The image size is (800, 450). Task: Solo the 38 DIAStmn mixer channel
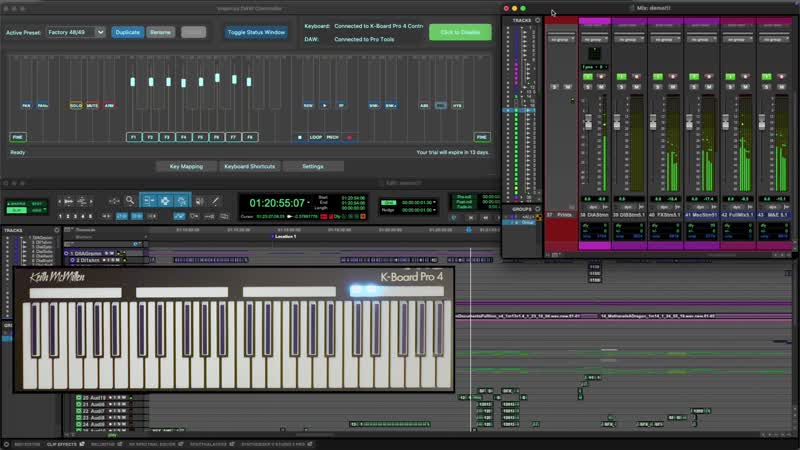588,87
